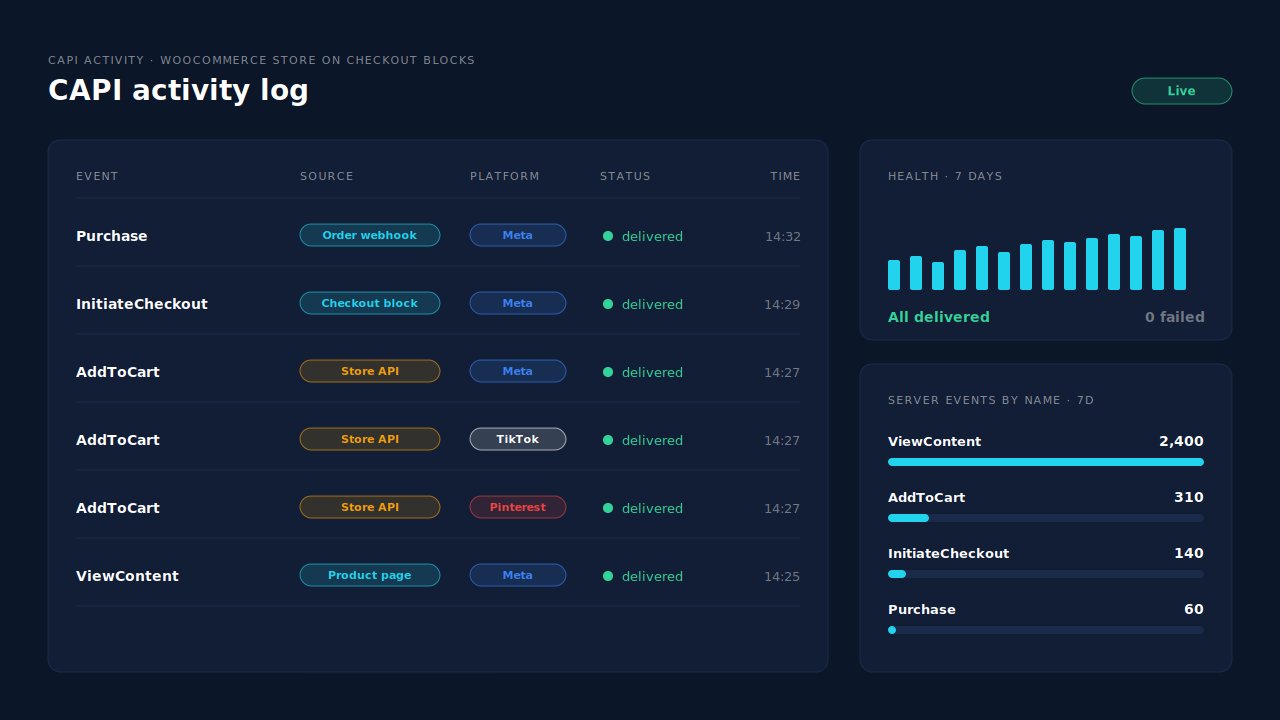Click the Product page source tag
Screen dimensions: 1280x720
pos(370,575)
